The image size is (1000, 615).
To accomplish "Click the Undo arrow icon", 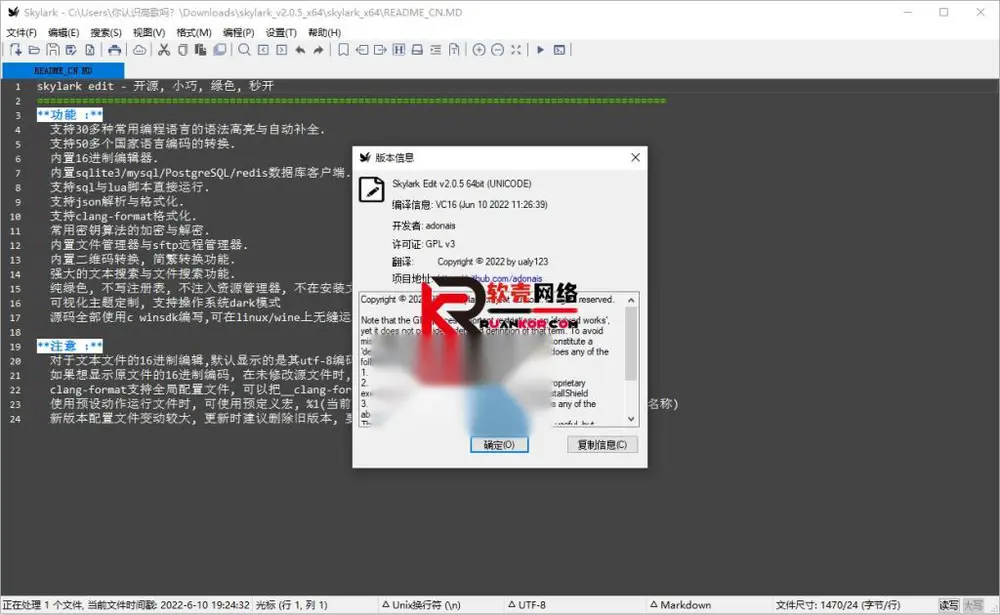I will pos(300,50).
